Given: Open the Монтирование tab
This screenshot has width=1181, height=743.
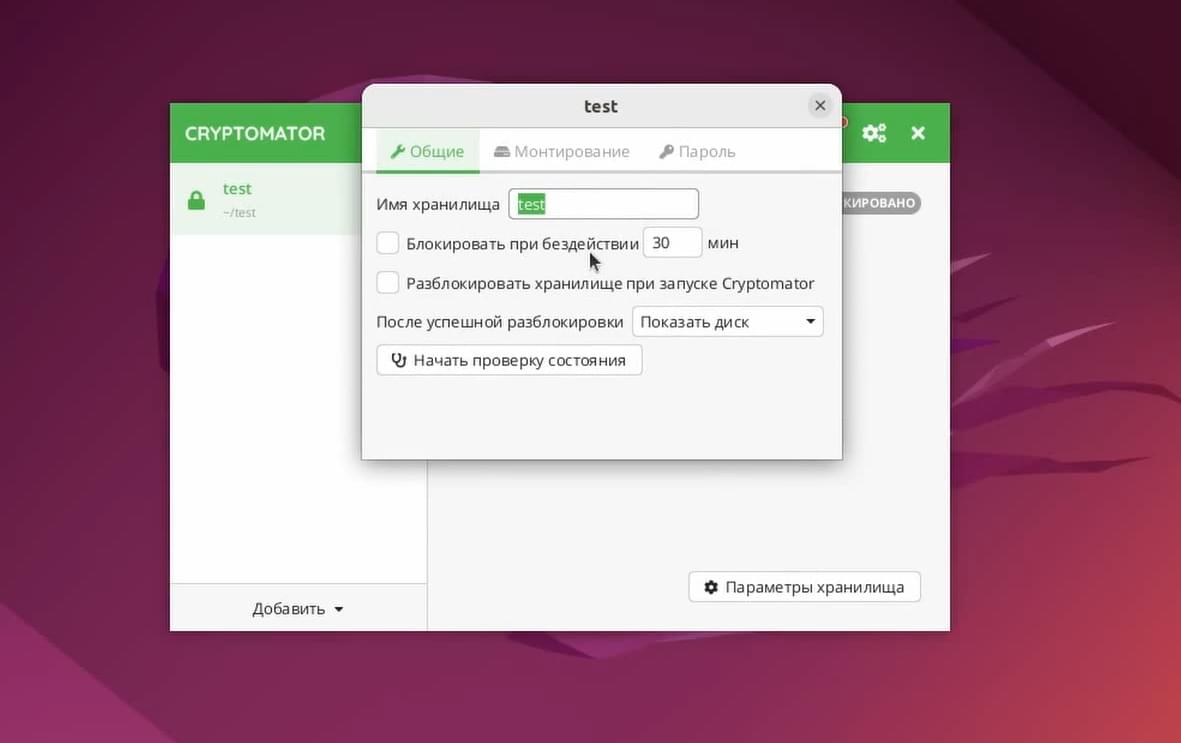Looking at the screenshot, I should (x=562, y=151).
